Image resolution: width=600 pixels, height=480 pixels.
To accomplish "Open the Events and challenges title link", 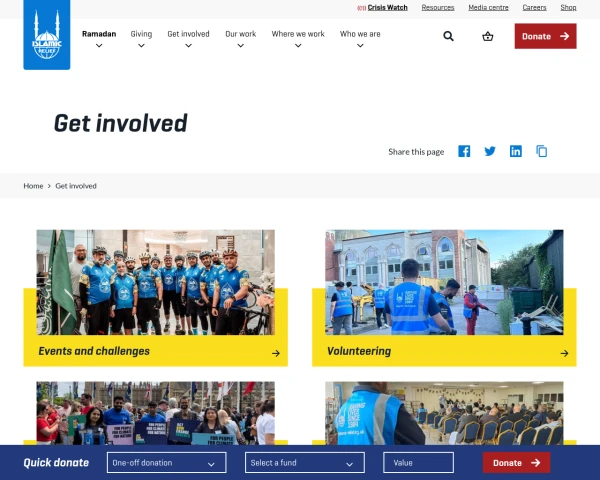I will [x=94, y=351].
